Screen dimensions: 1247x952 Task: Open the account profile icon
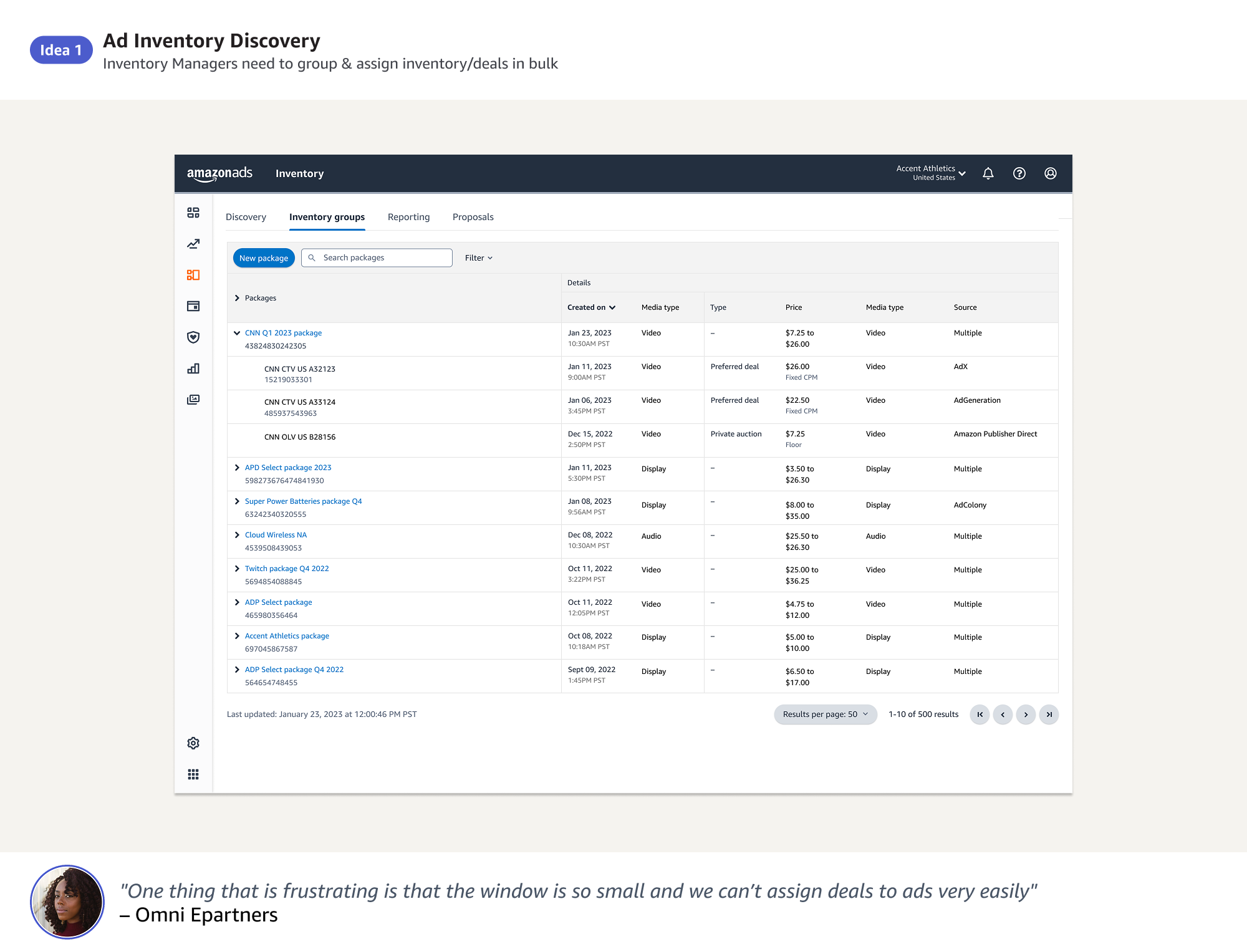point(1050,173)
